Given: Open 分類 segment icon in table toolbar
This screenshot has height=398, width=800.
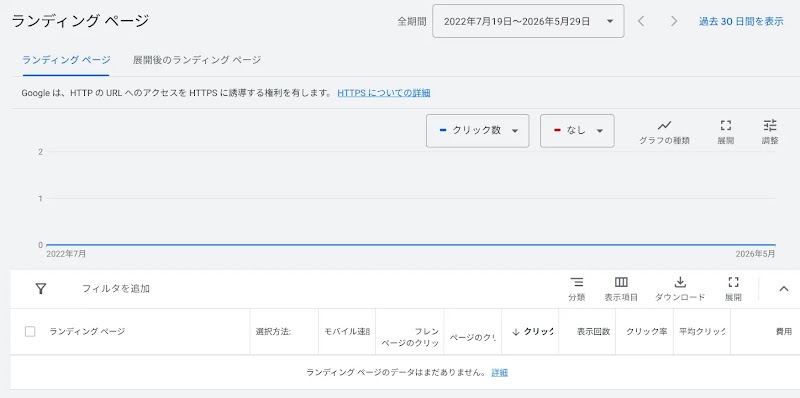Looking at the screenshot, I should click(x=577, y=289).
